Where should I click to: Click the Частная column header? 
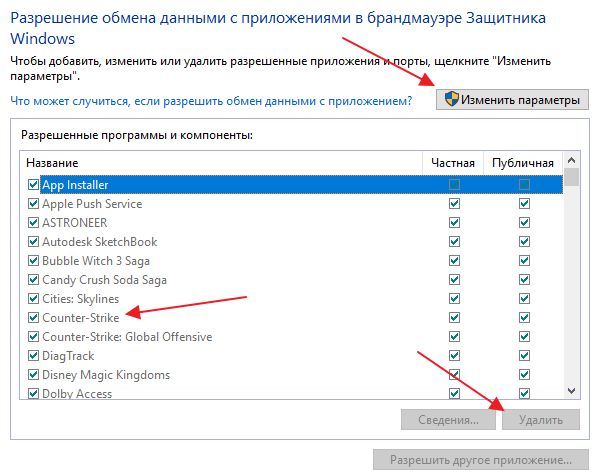(x=453, y=163)
